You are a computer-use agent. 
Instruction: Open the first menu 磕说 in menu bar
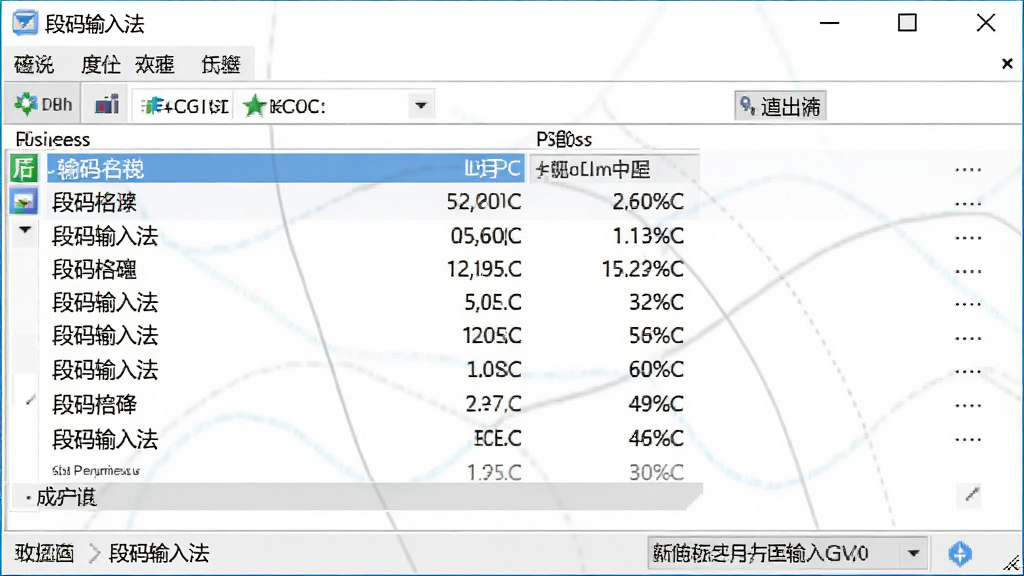point(34,65)
